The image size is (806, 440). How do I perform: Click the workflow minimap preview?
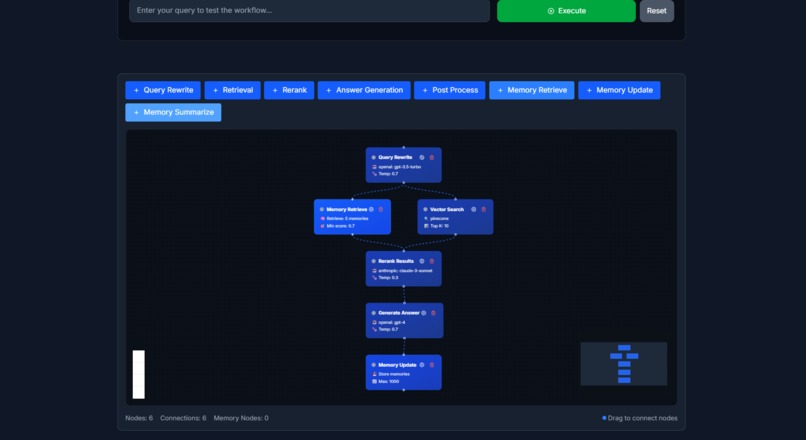click(624, 364)
